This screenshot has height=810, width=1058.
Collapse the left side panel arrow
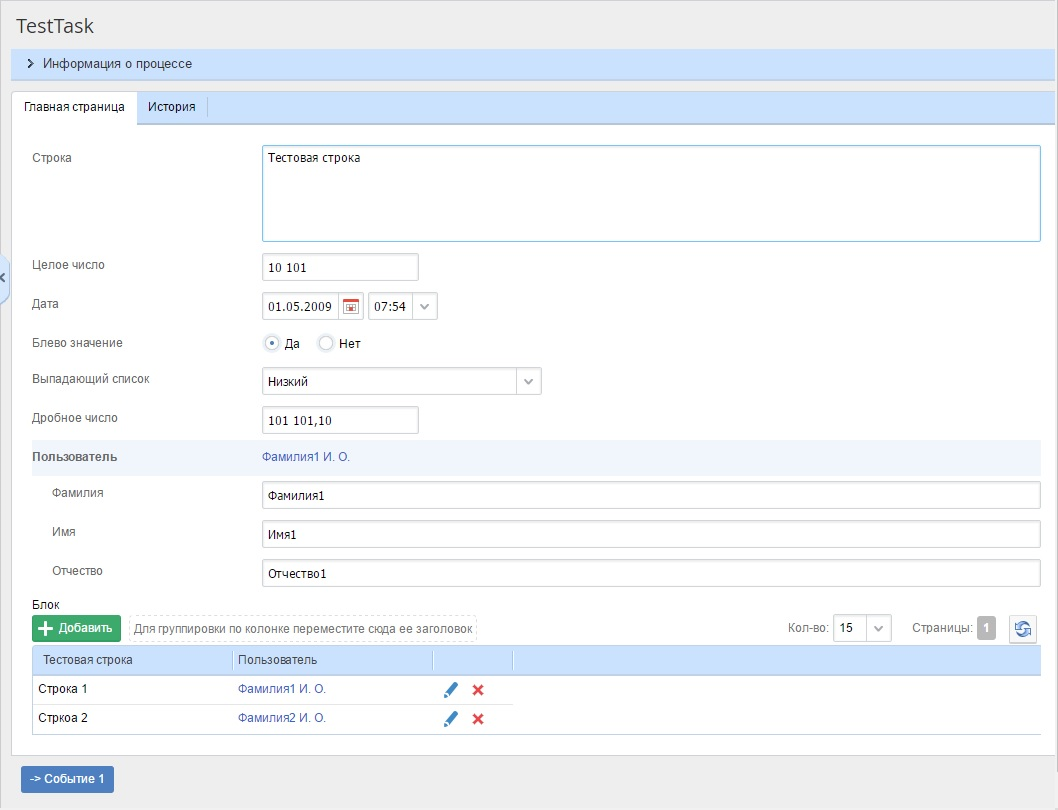point(3,277)
